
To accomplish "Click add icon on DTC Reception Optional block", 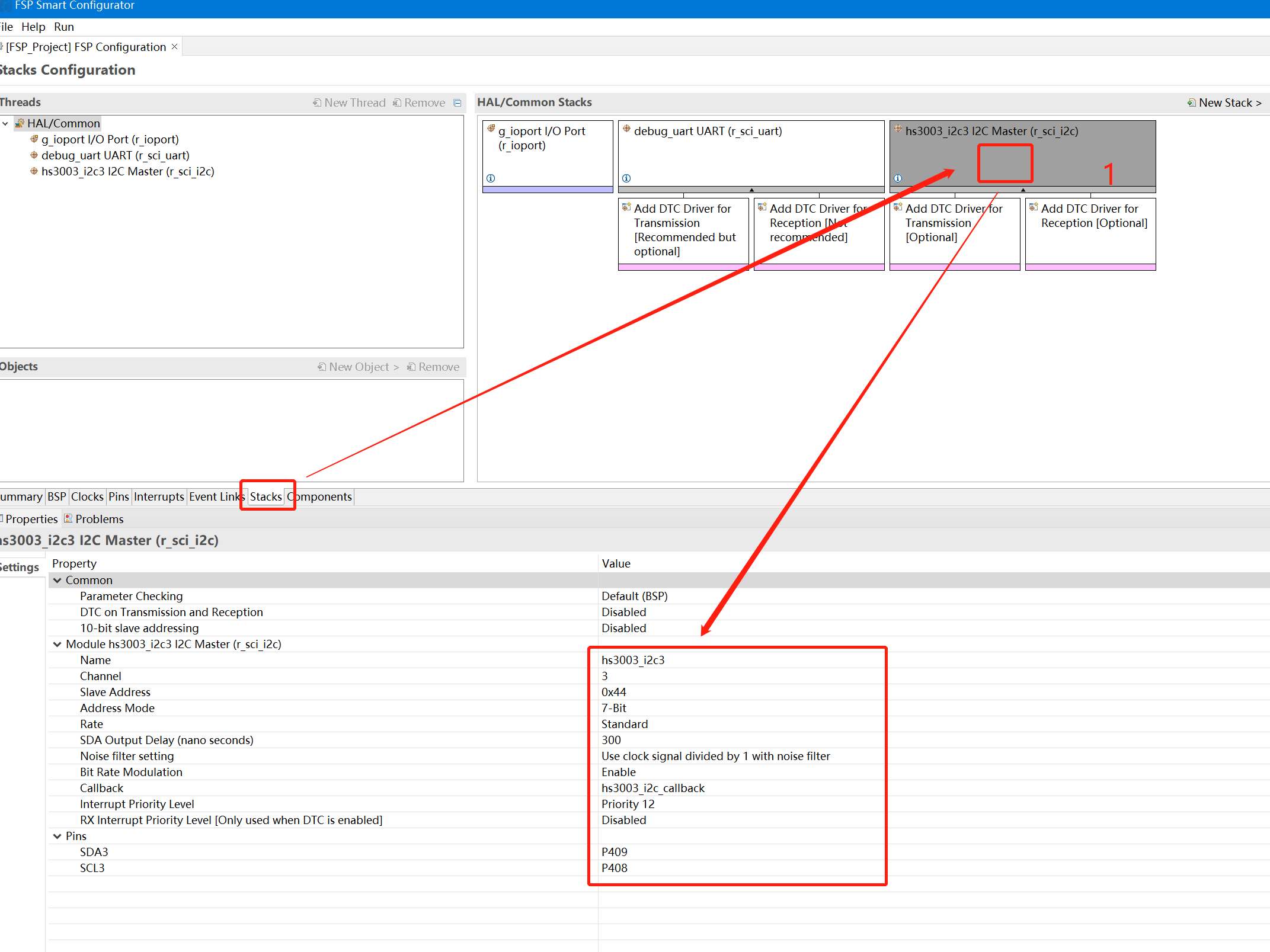I will (1034, 207).
